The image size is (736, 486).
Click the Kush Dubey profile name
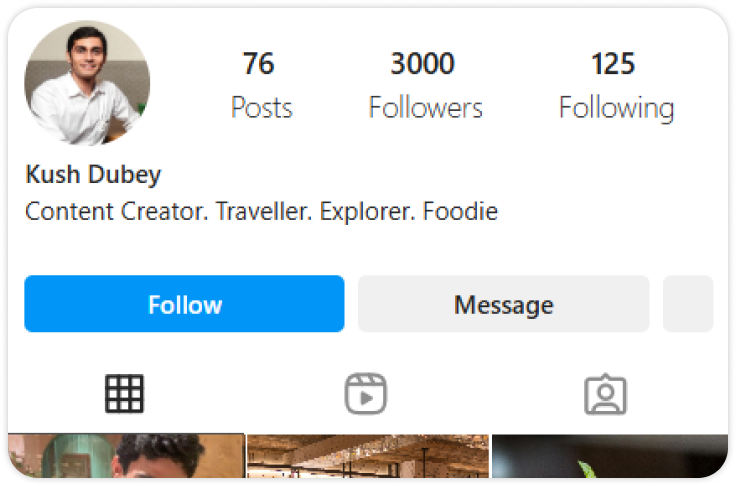93,175
